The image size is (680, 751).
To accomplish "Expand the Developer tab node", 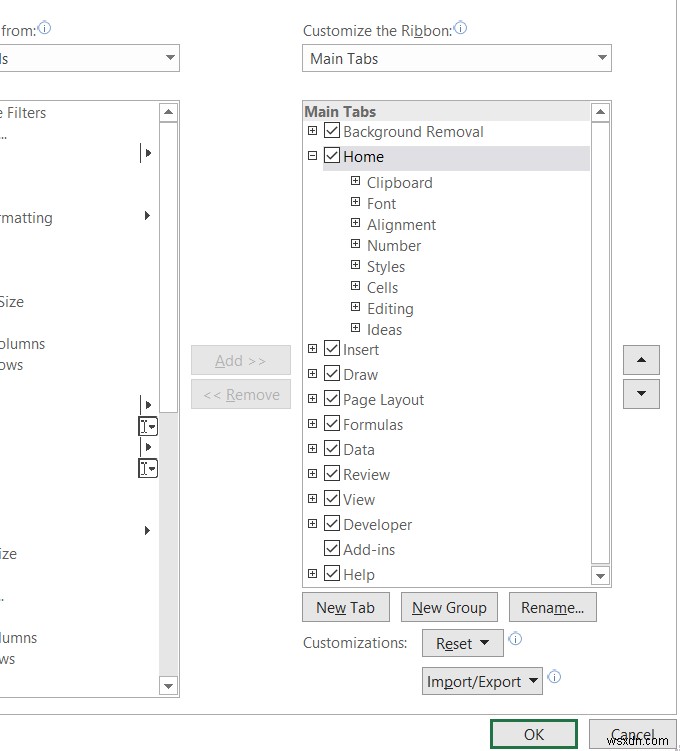I will tap(312, 523).
